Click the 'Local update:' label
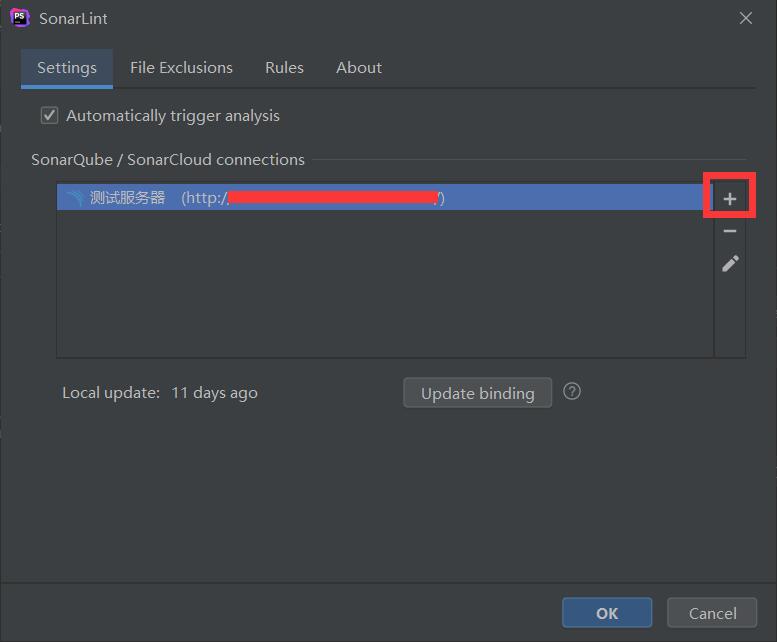The width and height of the screenshot is (777, 642). pyautogui.click(x=111, y=393)
